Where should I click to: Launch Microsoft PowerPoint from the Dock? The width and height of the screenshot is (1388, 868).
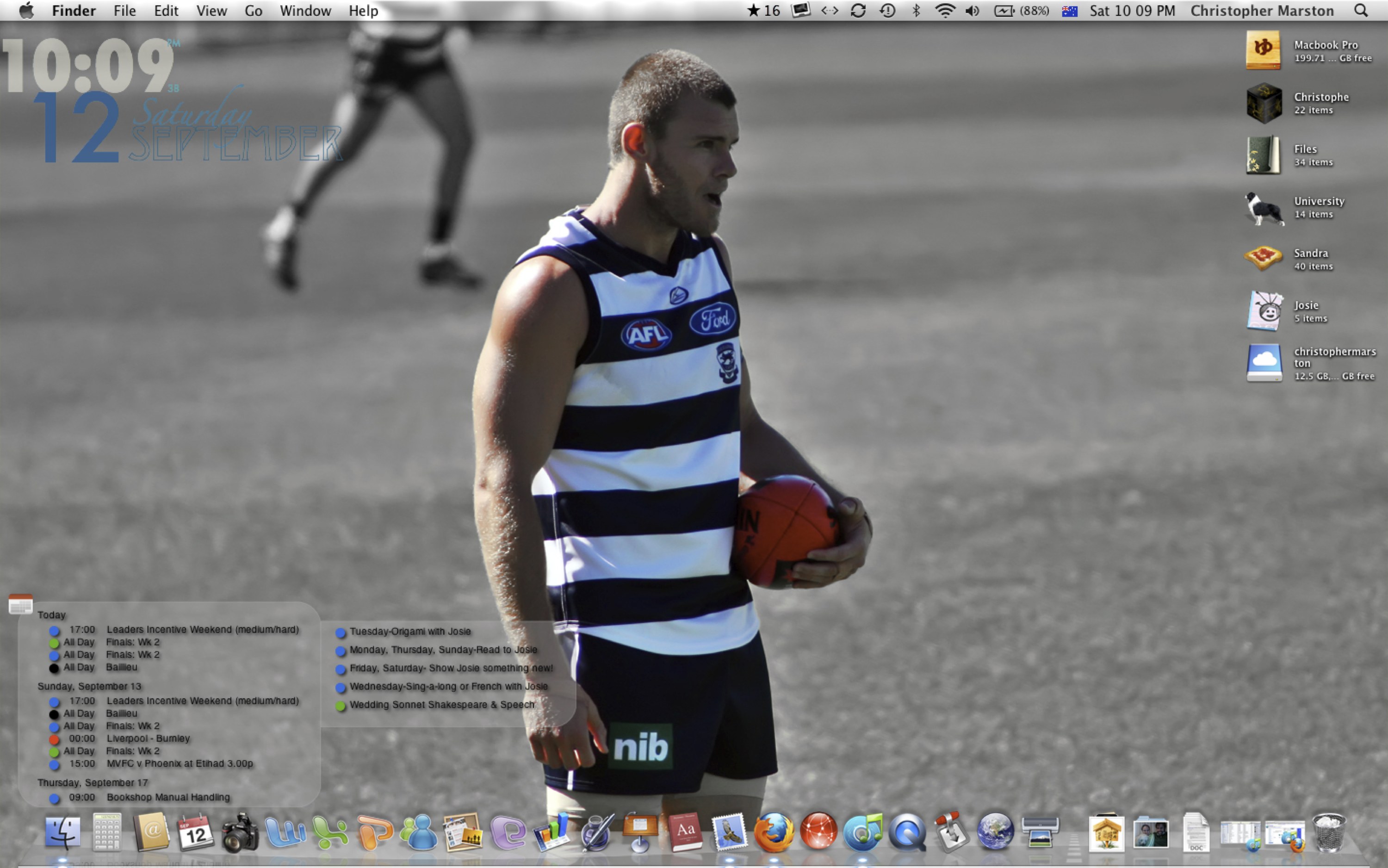pyautogui.click(x=375, y=832)
